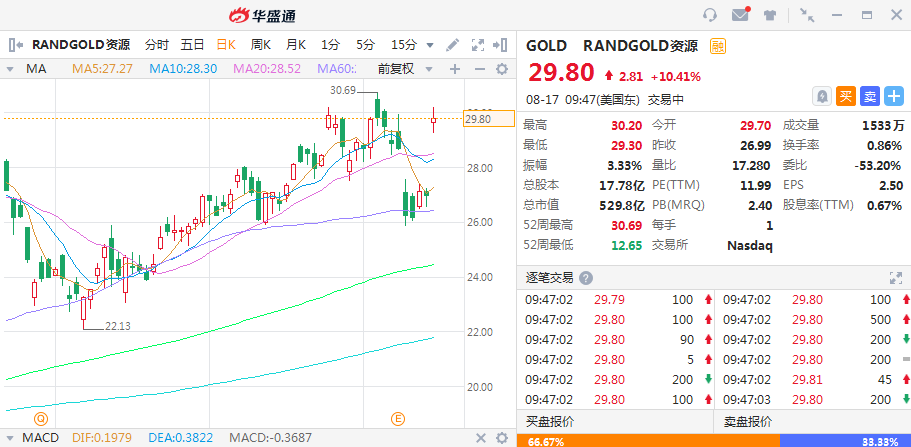Open MACD indicator settings gear
The image size is (911, 447).
[x=501, y=438]
